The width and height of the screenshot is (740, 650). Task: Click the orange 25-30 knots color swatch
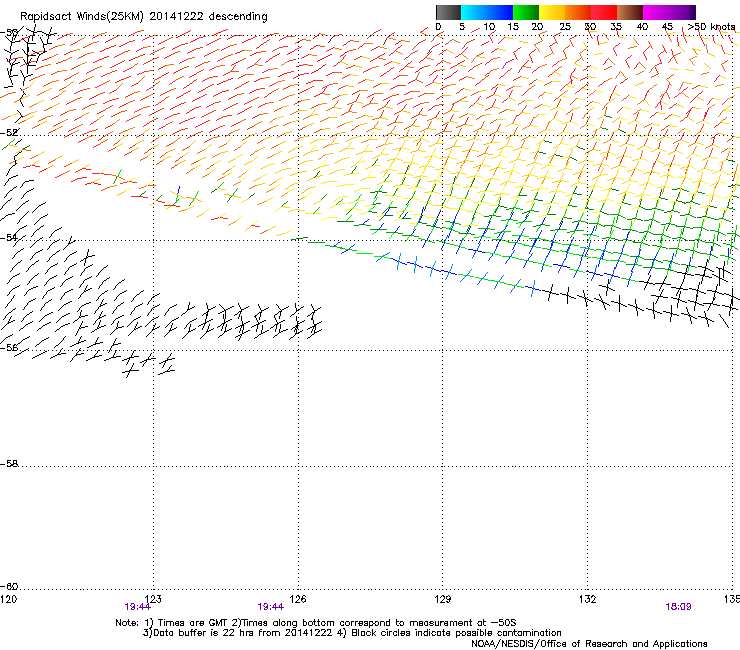point(578,12)
